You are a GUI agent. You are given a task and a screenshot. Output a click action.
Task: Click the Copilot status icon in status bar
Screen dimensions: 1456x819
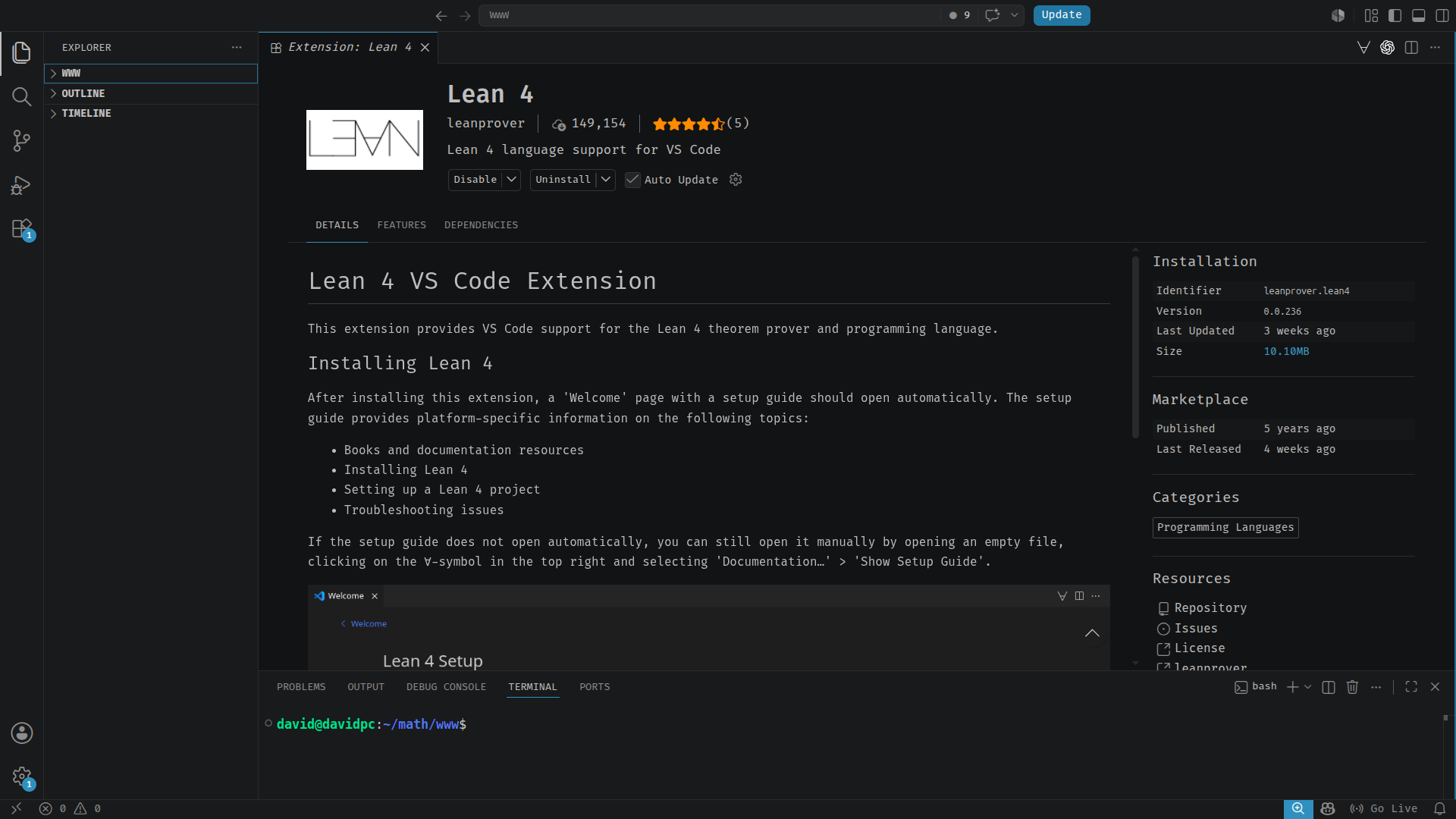click(1327, 808)
